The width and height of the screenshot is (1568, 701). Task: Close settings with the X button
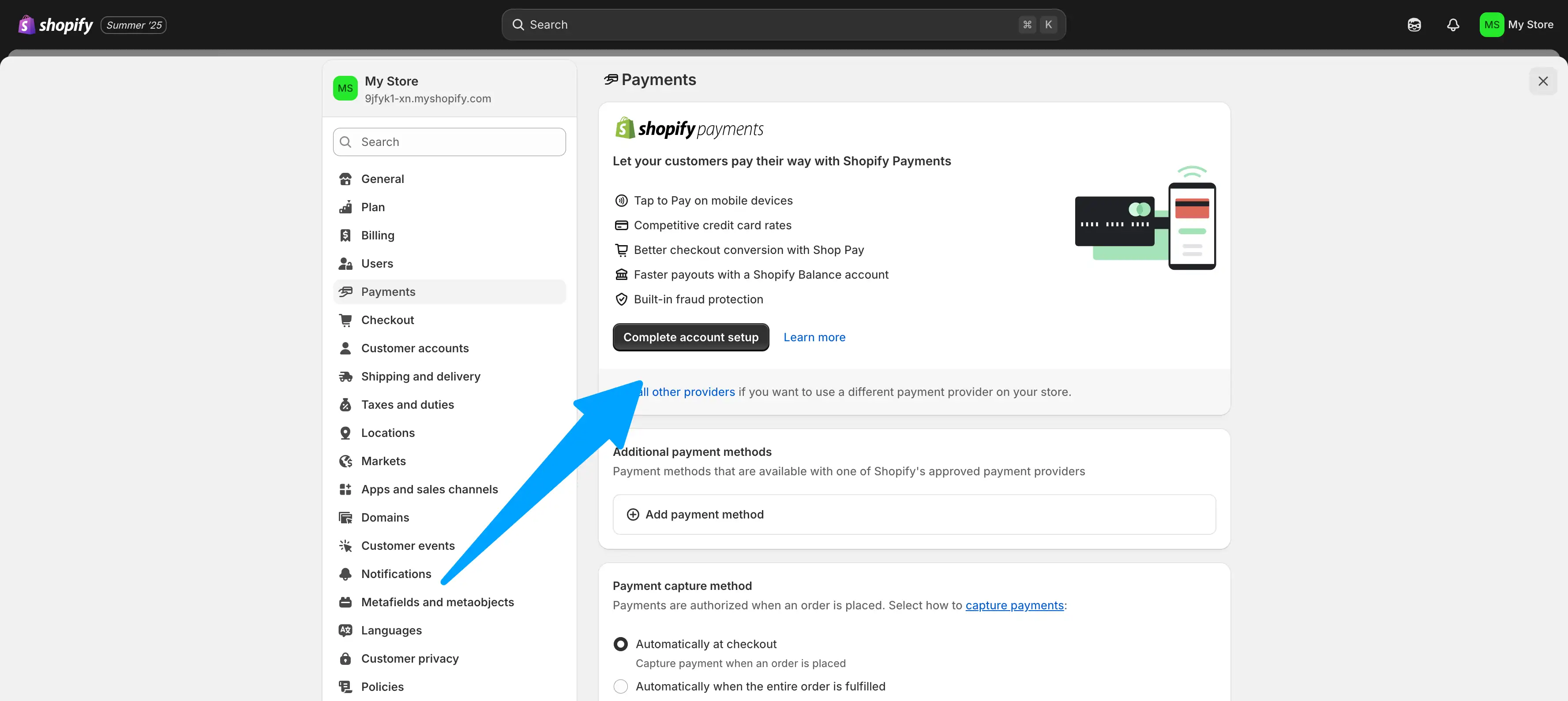1543,81
